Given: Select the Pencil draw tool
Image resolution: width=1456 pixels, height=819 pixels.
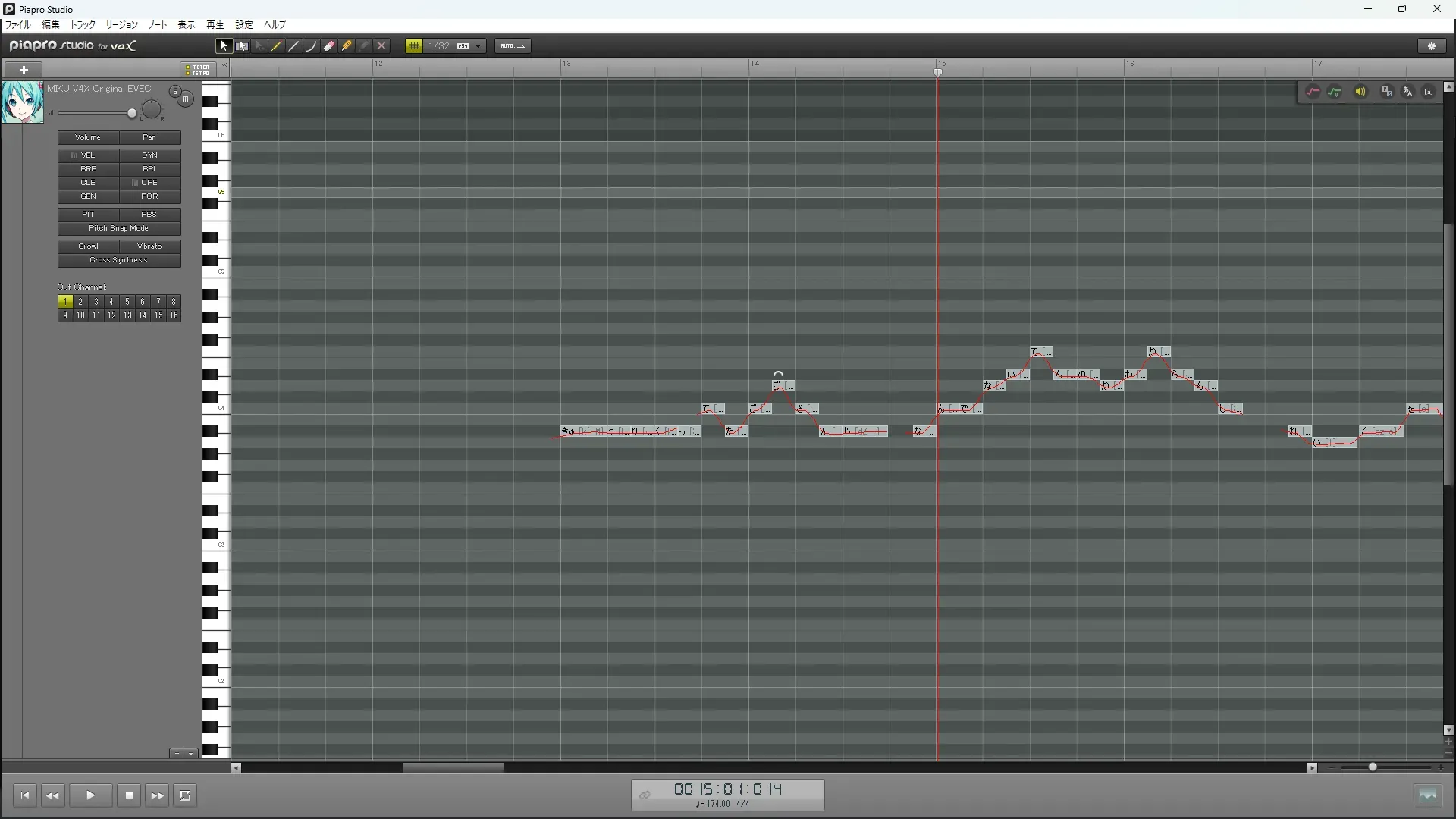Looking at the screenshot, I should pyautogui.click(x=277, y=46).
